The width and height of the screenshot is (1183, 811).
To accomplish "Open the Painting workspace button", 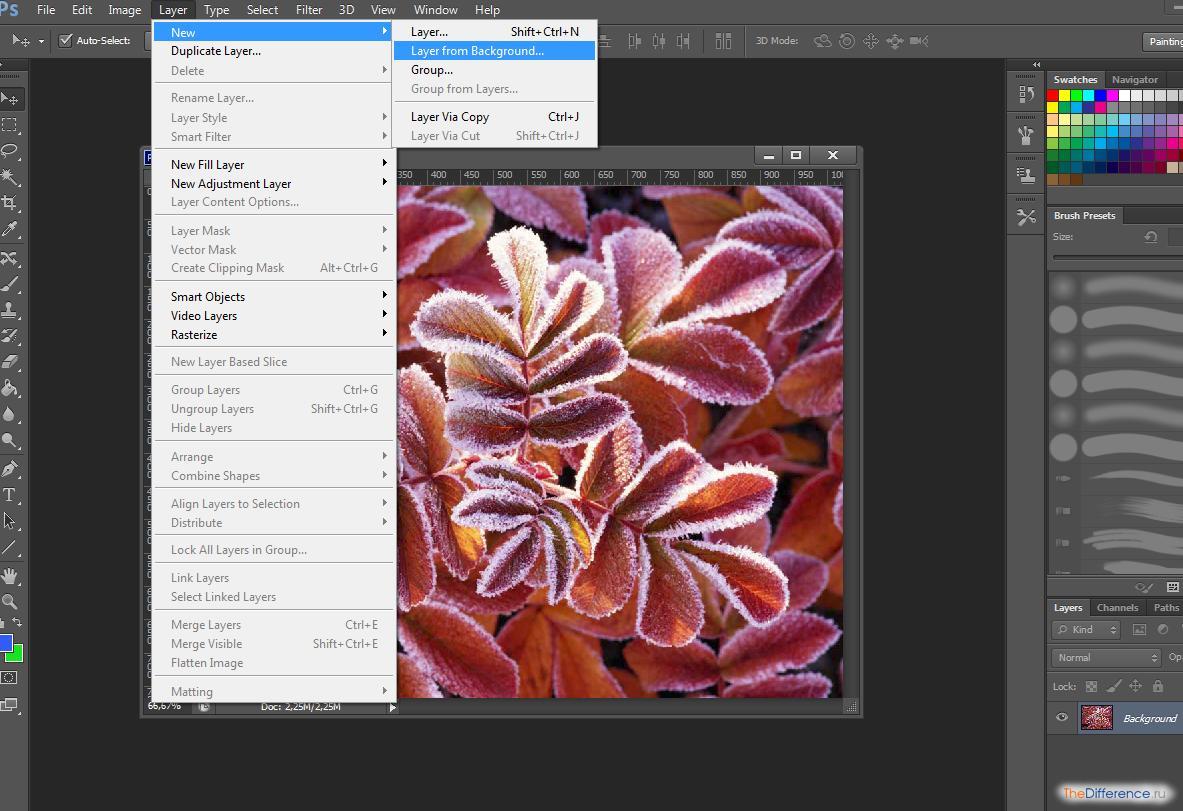I will pos(1163,41).
